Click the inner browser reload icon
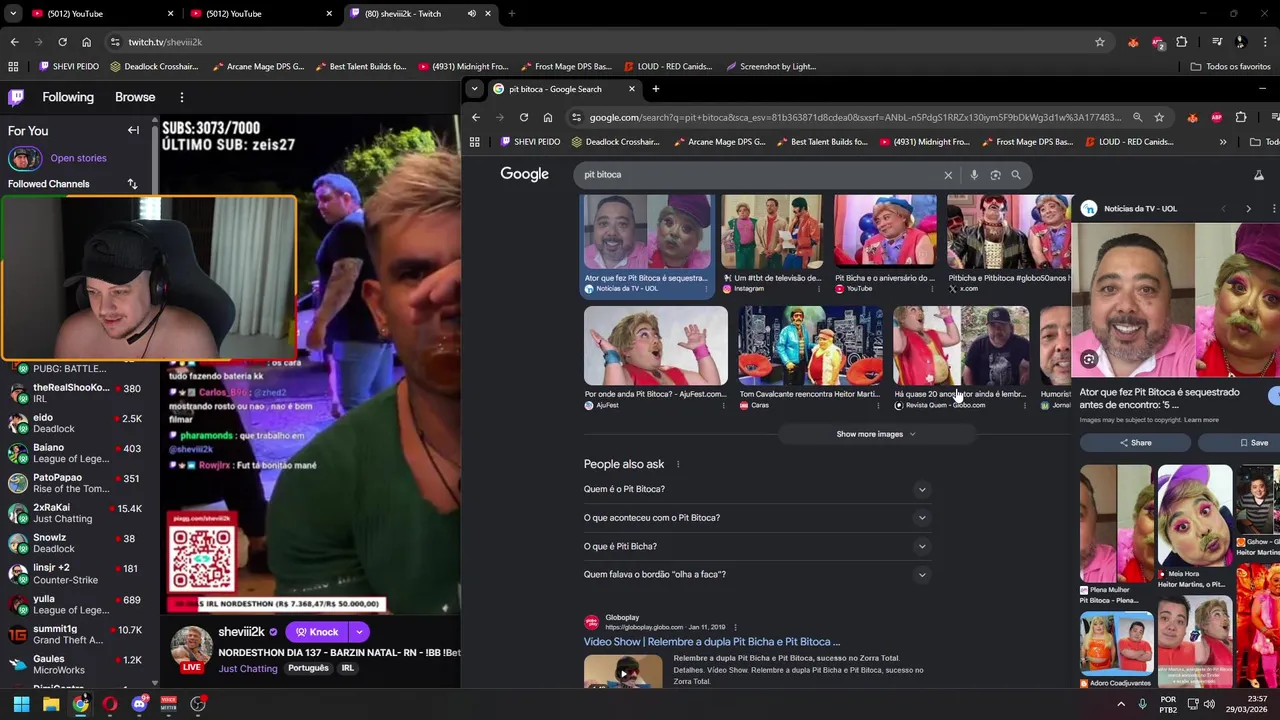 pos(523,117)
